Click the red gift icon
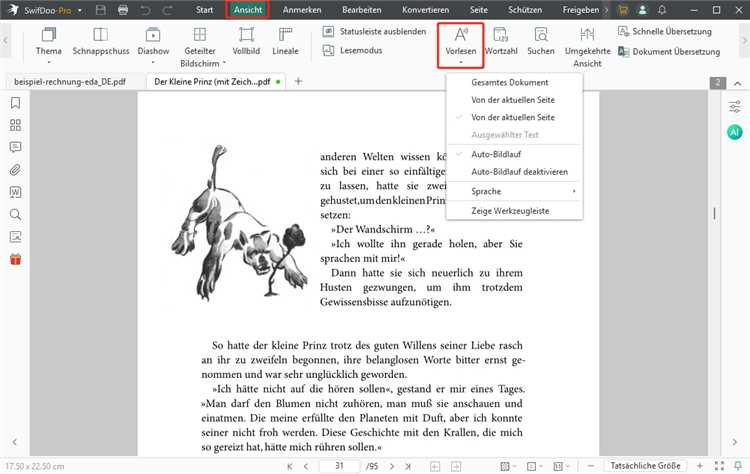The height and width of the screenshot is (474, 750). (15, 259)
